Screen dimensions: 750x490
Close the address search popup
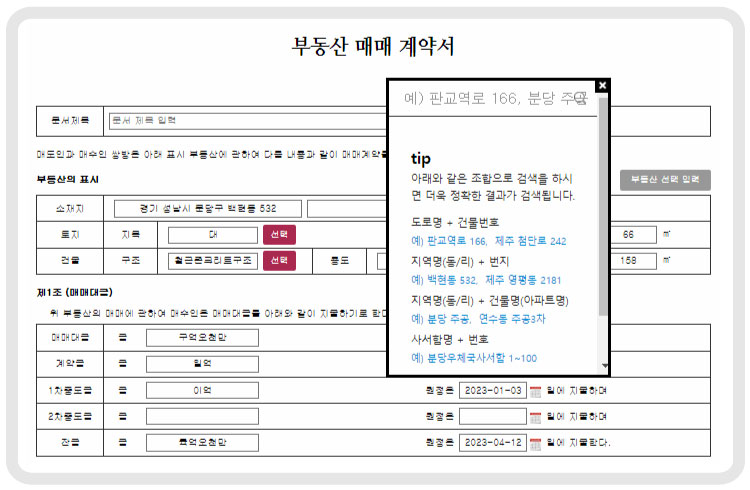[x=602, y=86]
